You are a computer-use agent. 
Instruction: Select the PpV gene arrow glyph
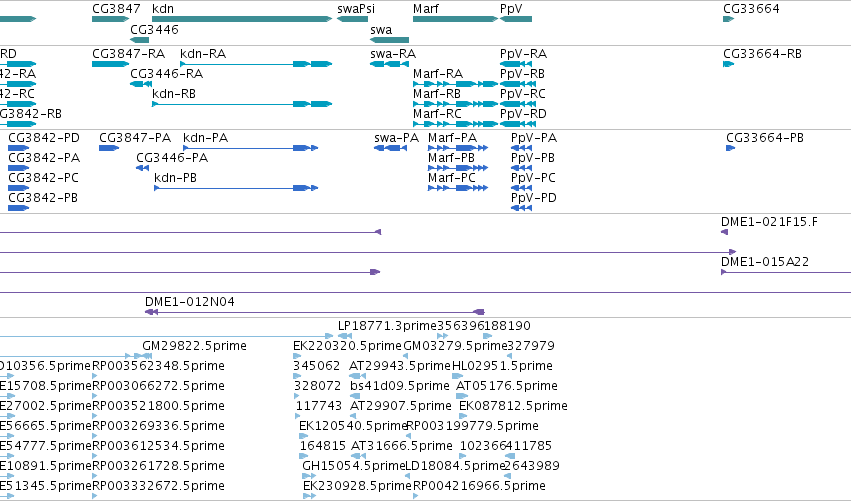pos(516,19)
